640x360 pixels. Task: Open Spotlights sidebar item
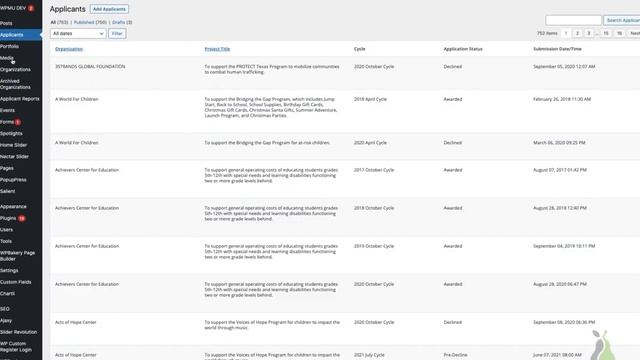(x=11, y=133)
